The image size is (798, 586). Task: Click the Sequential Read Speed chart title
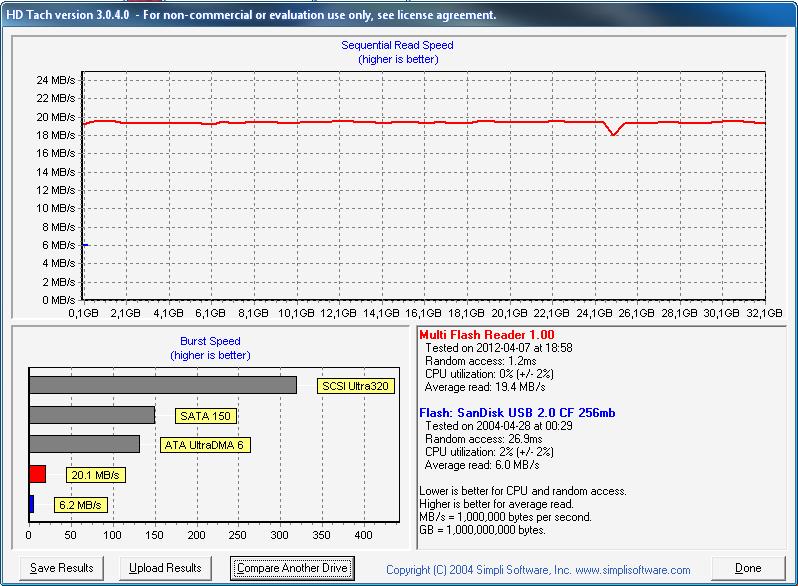397,45
